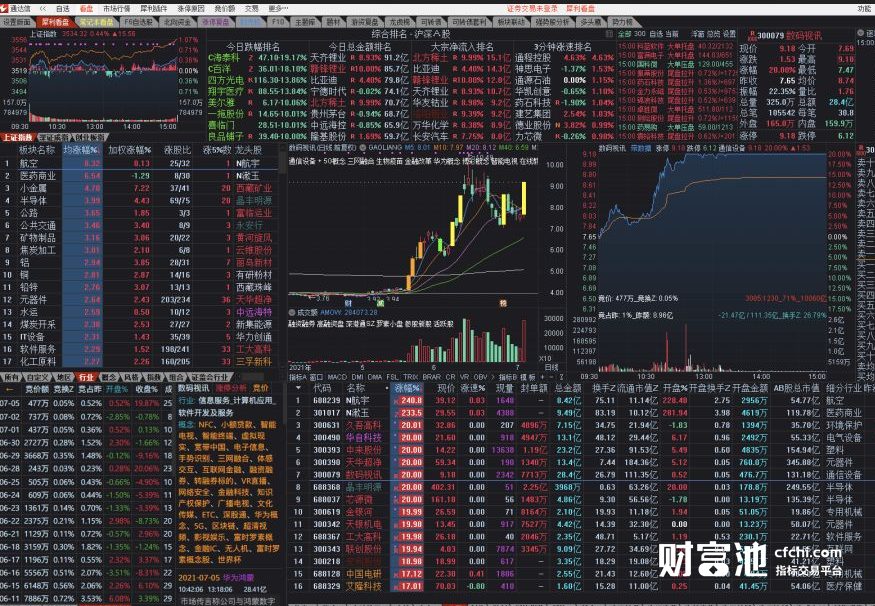The height and width of the screenshot is (606, 875).
Task: Select the 证监会行业 category tab
Action: click(x=210, y=377)
